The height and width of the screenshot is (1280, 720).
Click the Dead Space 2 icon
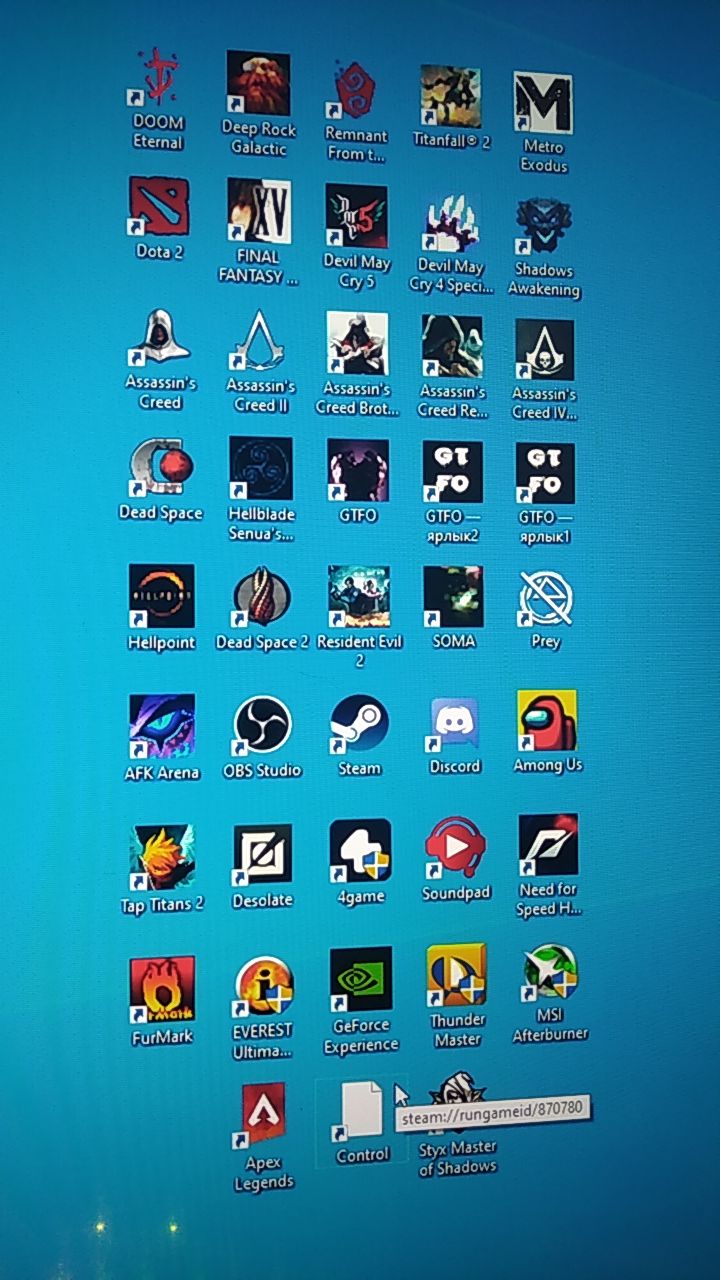(x=261, y=596)
